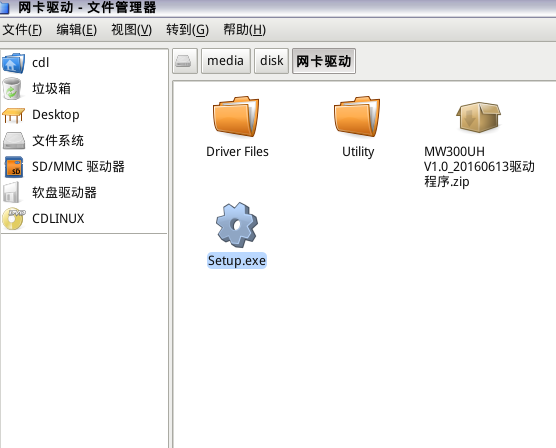Click the 网卡驱动 path button
556x448 pixels.
point(324,61)
